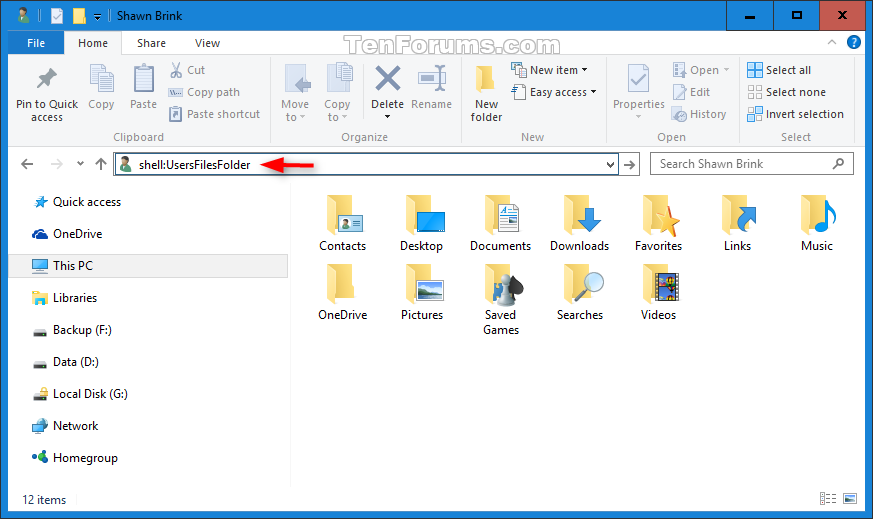Click the address bar text field

point(366,164)
